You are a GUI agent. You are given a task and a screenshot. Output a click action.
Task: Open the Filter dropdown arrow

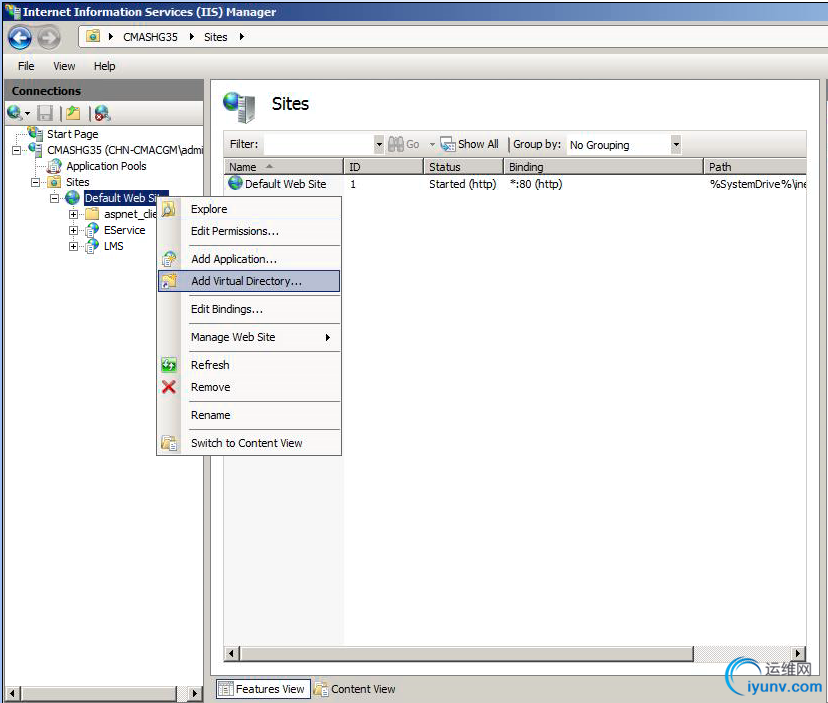point(379,144)
